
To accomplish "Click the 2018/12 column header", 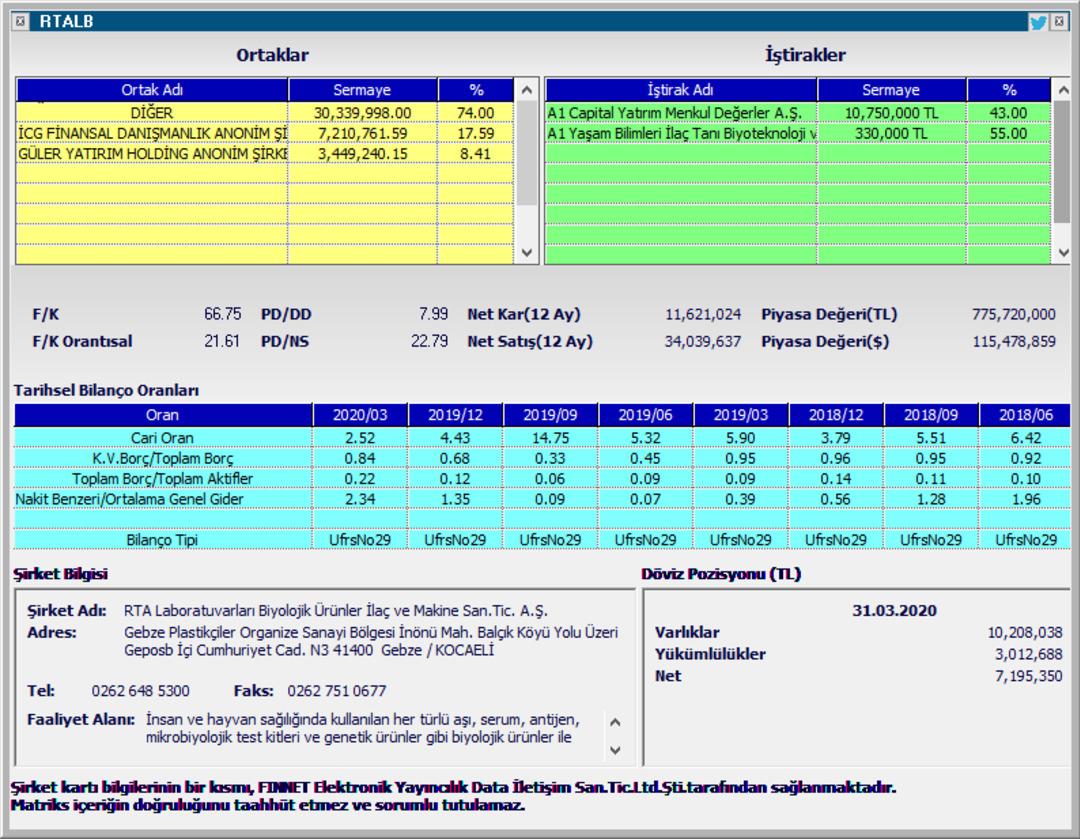I will coord(835,415).
